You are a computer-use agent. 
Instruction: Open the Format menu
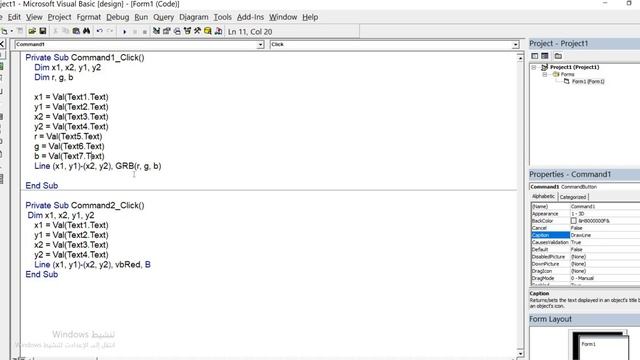point(89,17)
